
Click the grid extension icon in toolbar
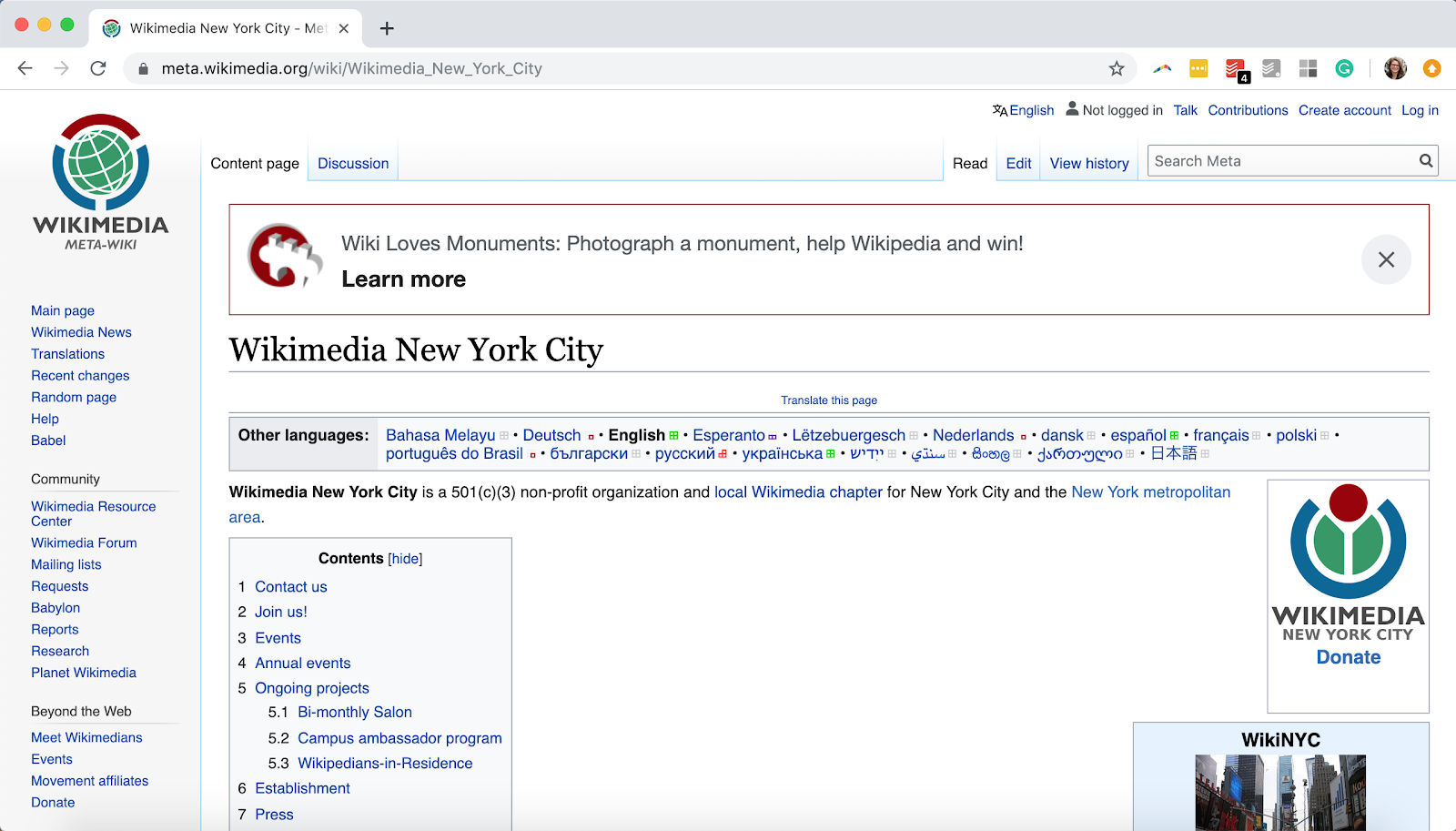[1308, 68]
